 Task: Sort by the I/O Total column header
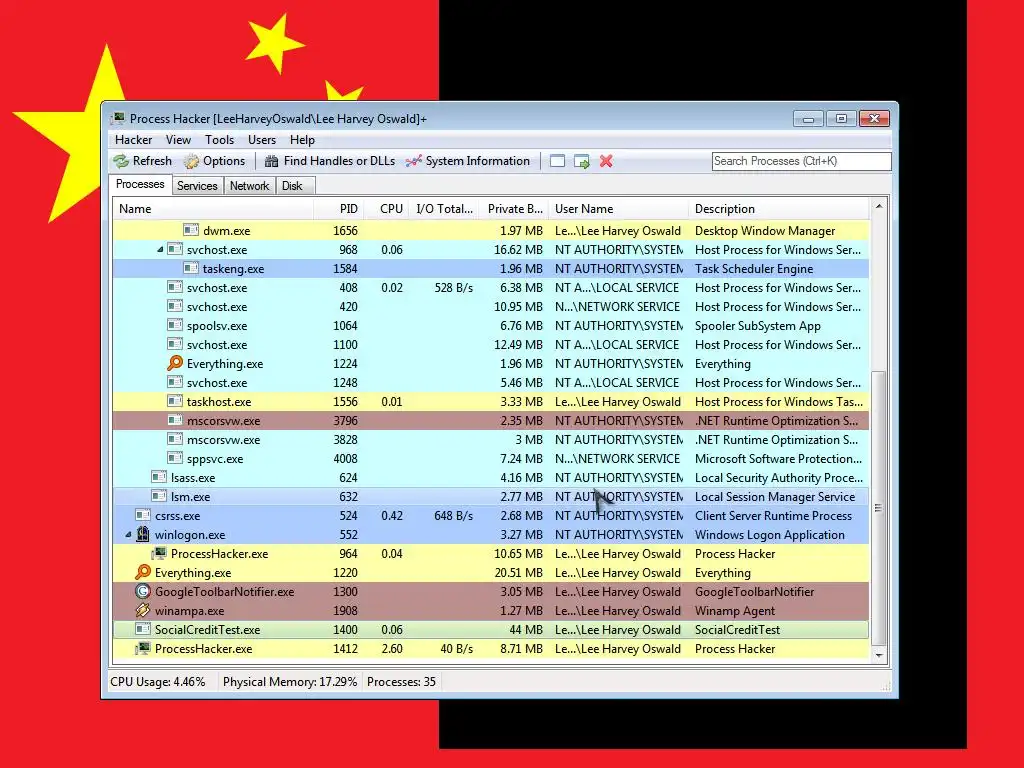tap(443, 209)
